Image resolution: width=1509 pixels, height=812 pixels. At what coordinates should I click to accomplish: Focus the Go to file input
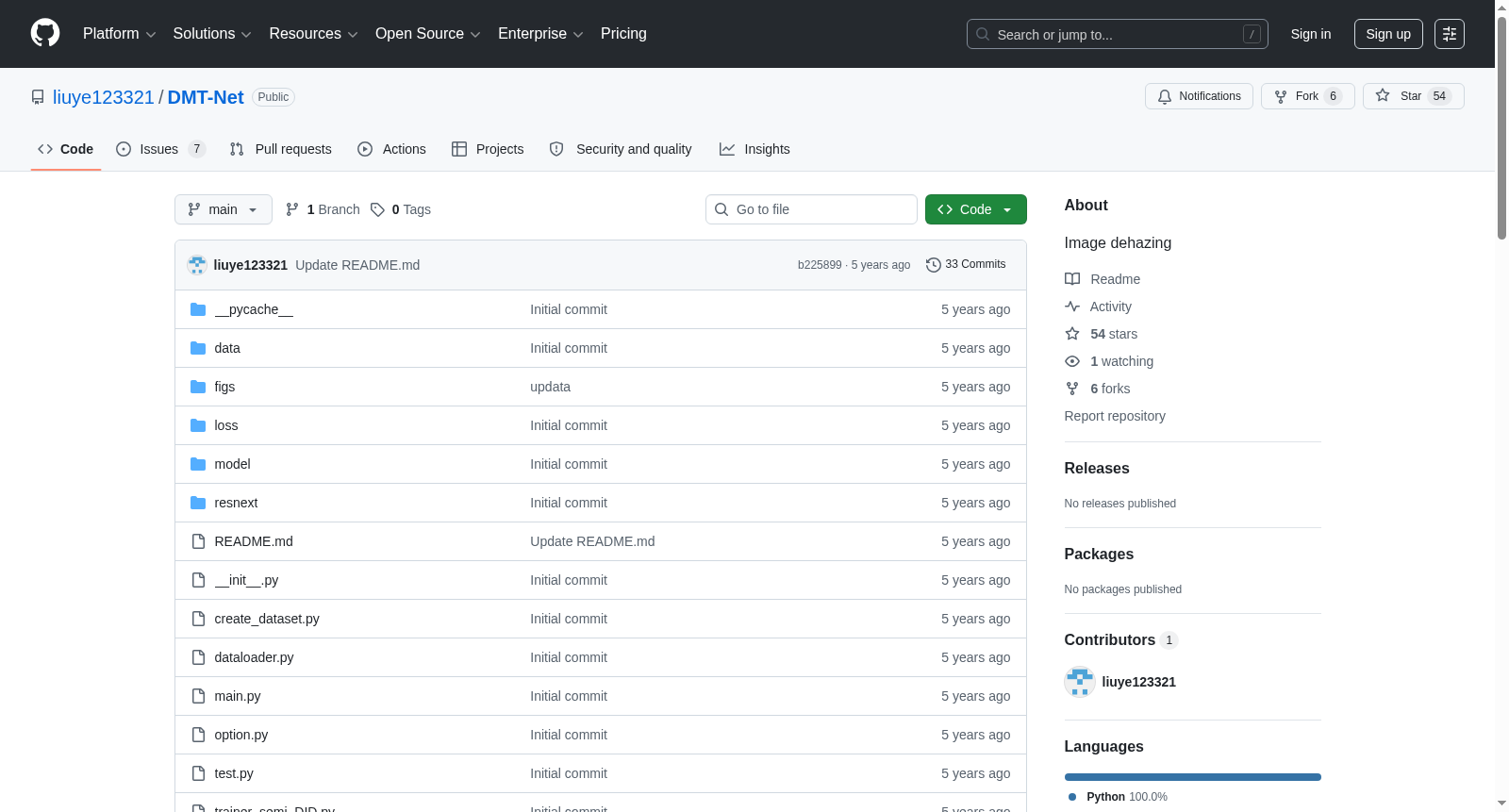point(811,209)
